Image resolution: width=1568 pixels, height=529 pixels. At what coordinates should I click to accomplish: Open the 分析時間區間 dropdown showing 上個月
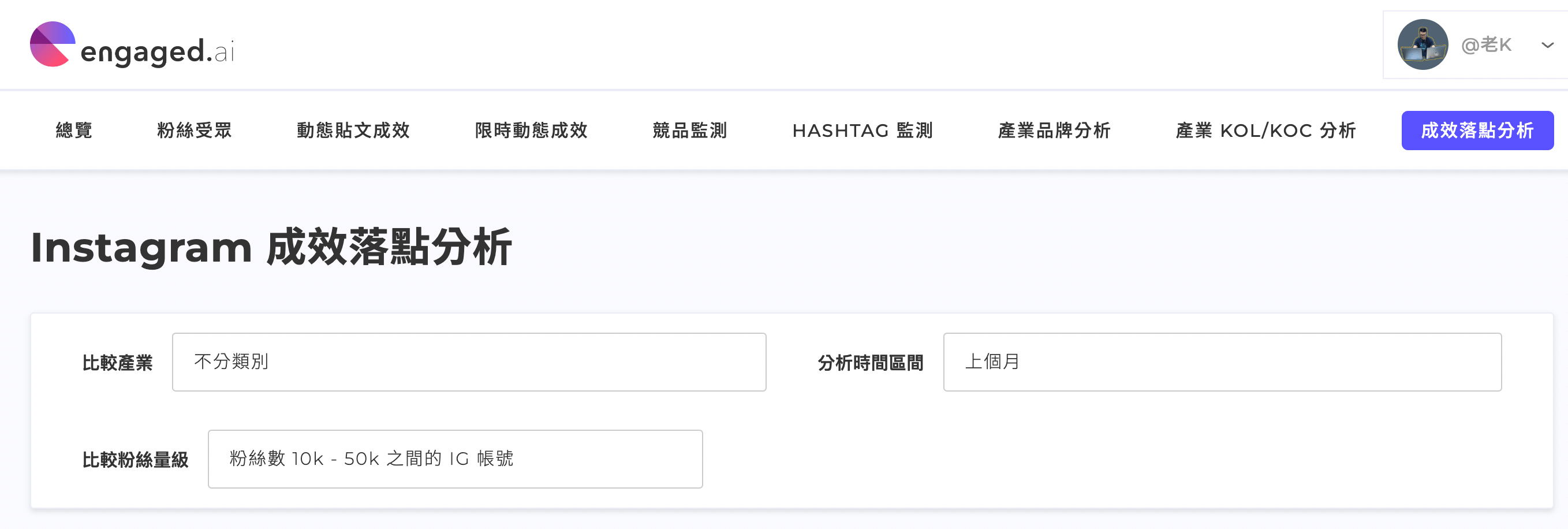(x=1222, y=362)
